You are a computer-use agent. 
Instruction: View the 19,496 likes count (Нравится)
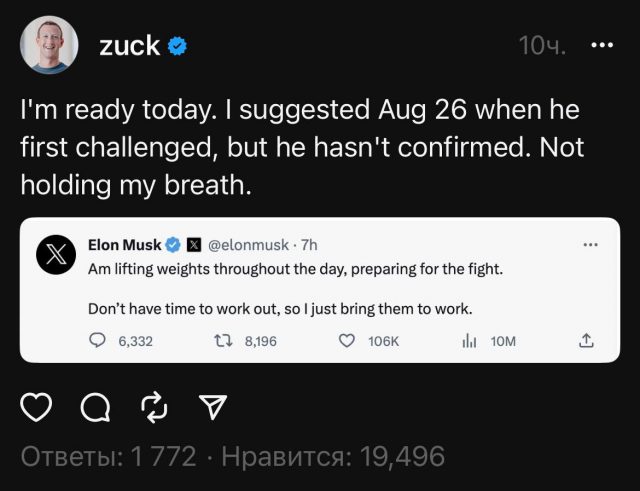[332, 457]
